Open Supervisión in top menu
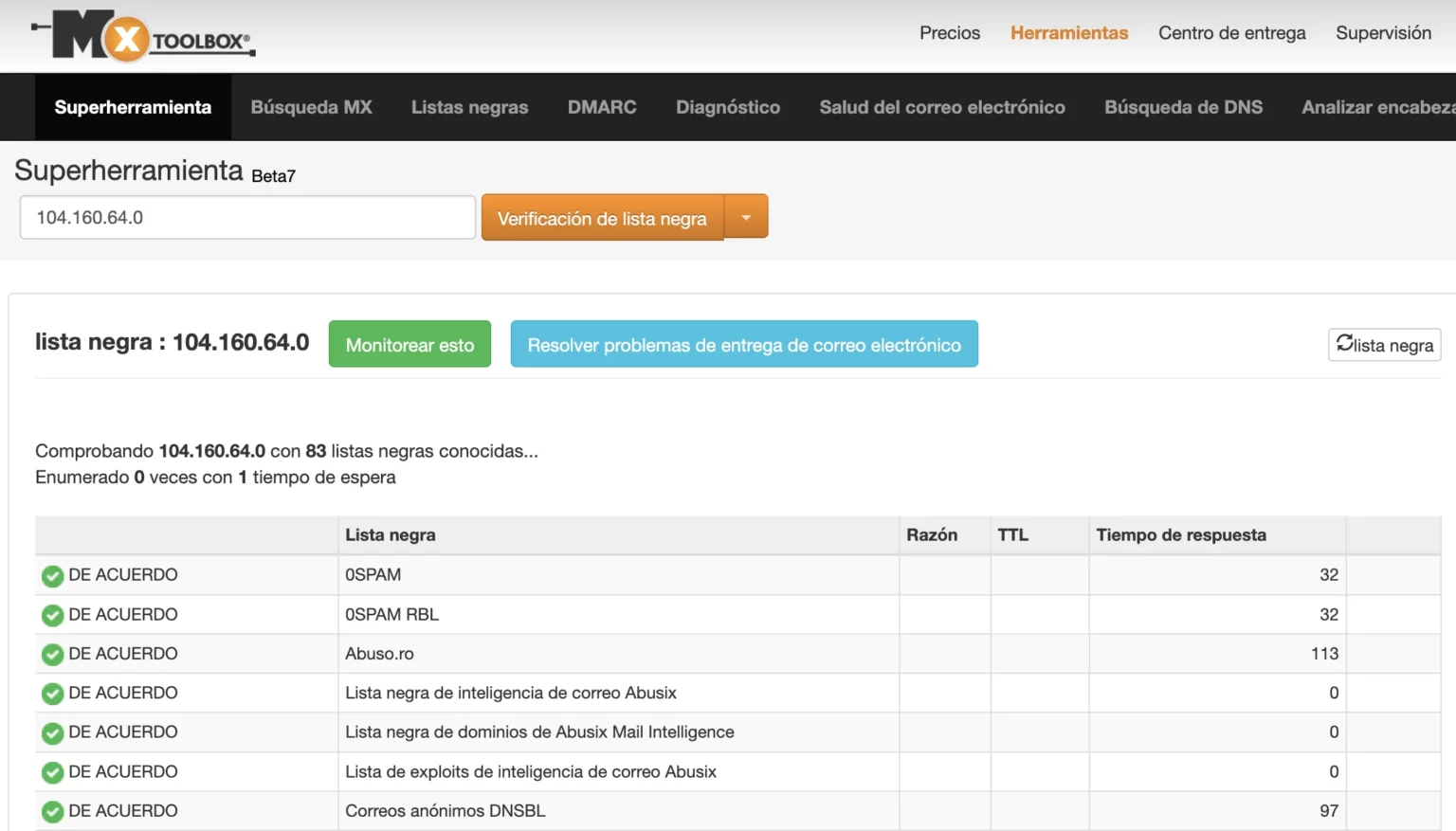 click(x=1383, y=33)
